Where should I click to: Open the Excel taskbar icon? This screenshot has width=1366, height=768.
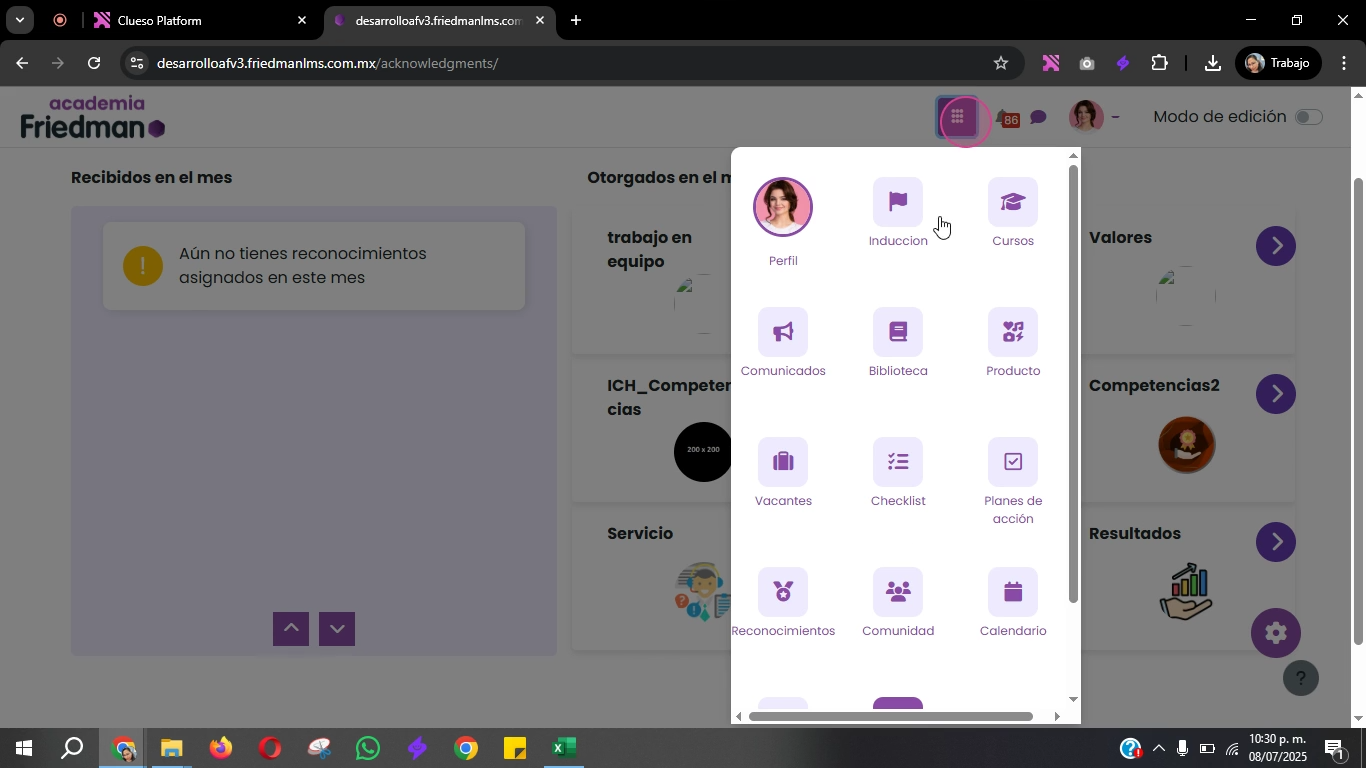tap(562, 748)
